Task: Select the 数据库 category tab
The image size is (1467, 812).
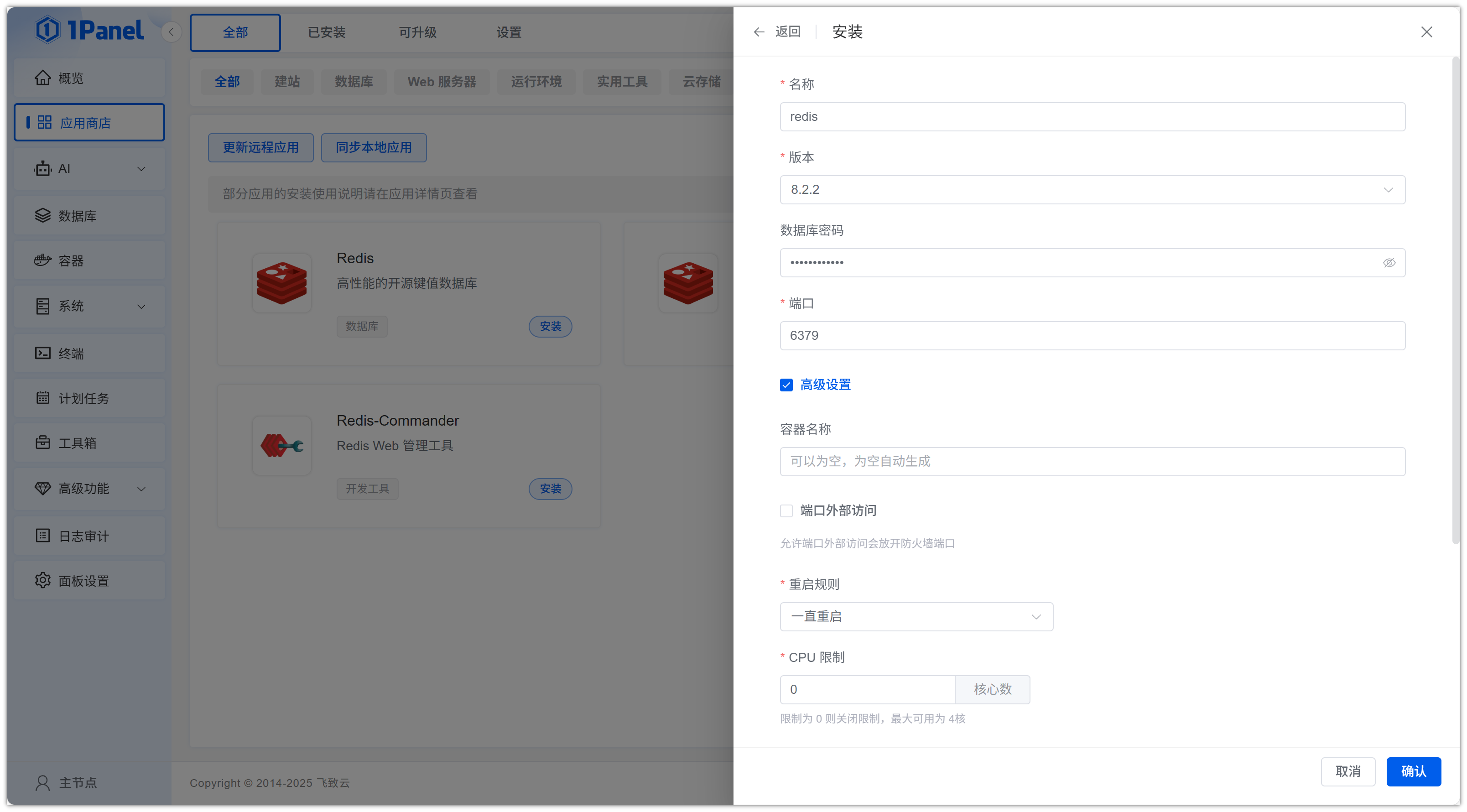Action: pyautogui.click(x=354, y=81)
